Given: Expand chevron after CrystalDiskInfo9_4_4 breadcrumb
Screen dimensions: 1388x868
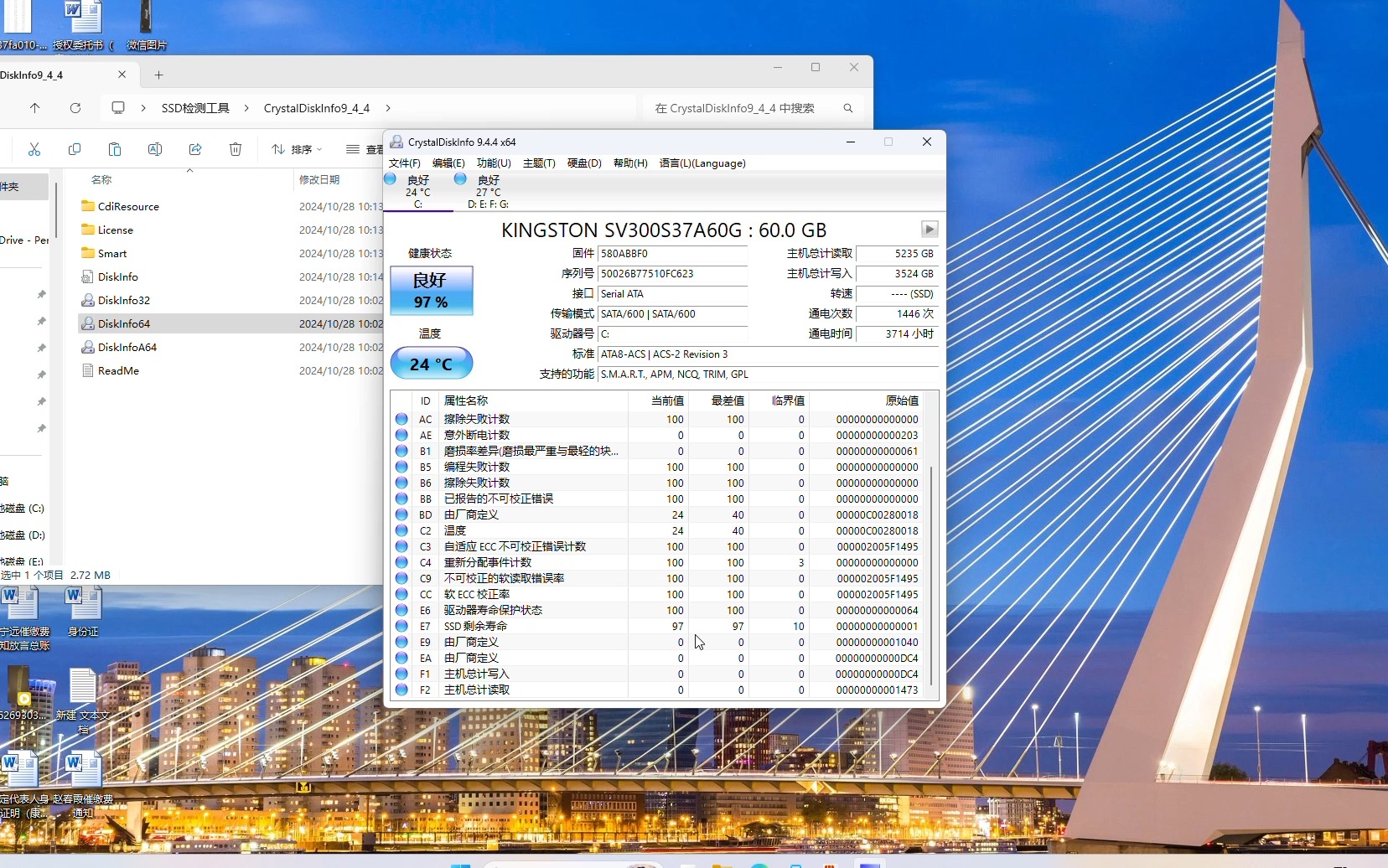Looking at the screenshot, I should pyautogui.click(x=388, y=108).
